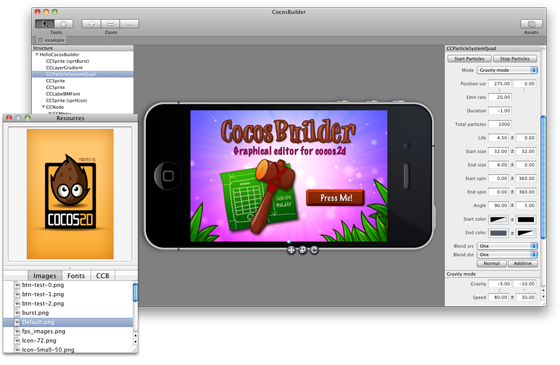Open the Blend dst dropdown
This screenshot has width=560, height=365.
pyautogui.click(x=507, y=255)
